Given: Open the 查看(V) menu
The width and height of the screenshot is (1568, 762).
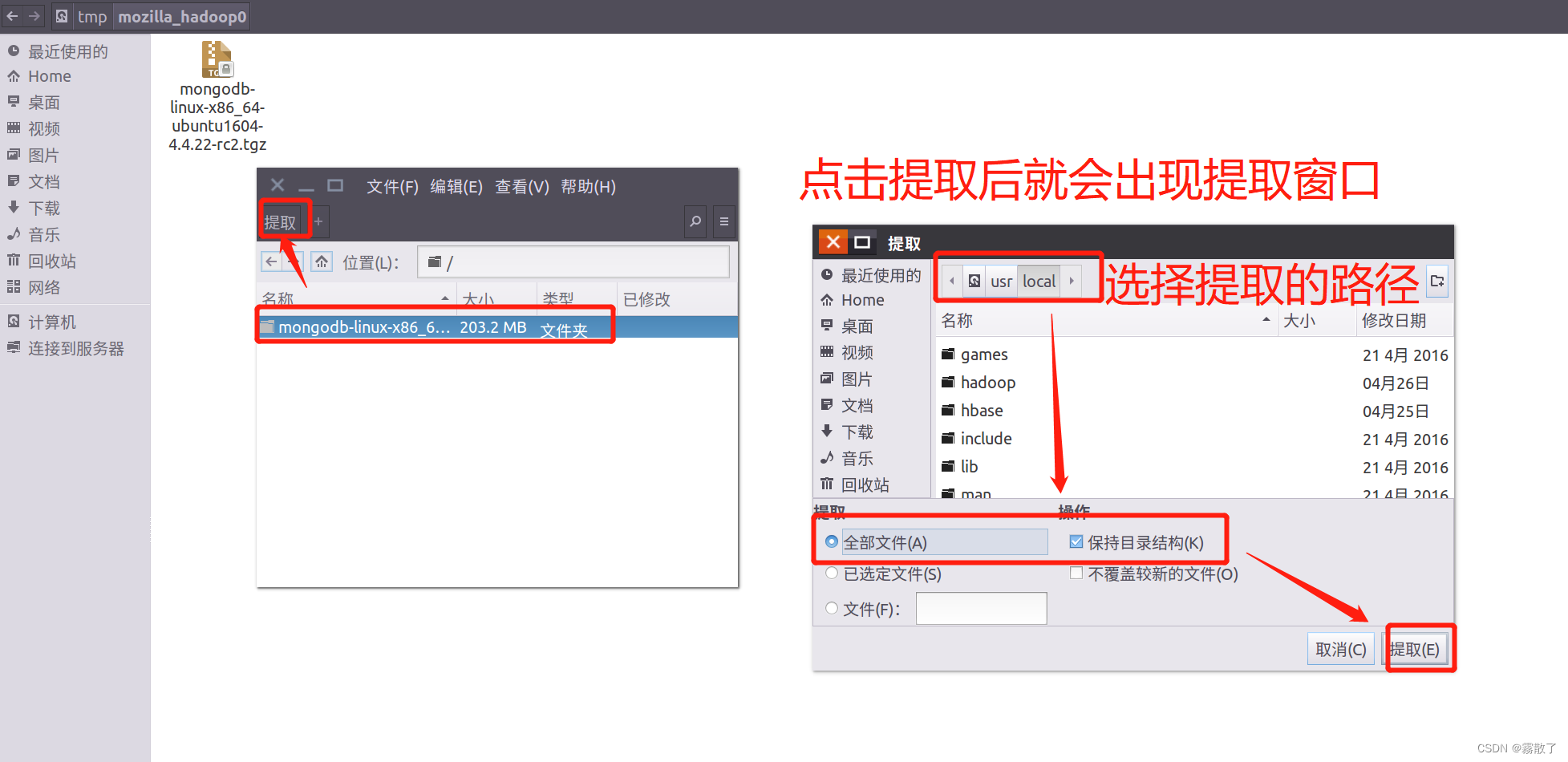Looking at the screenshot, I should tap(521, 186).
